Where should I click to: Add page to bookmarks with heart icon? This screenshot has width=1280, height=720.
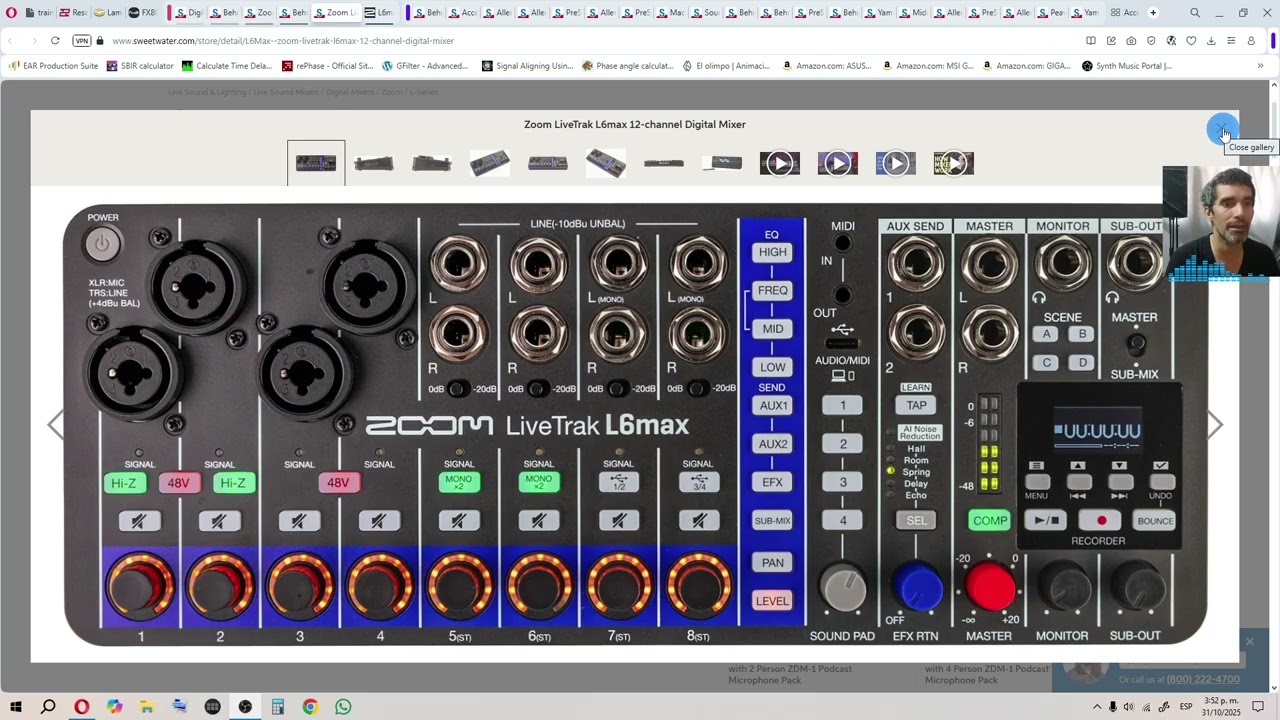coord(1191,41)
